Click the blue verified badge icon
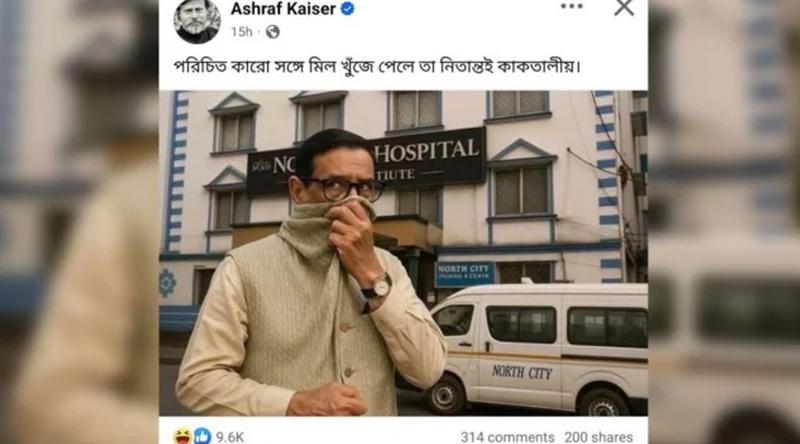Image resolution: width=800 pixels, height=444 pixels. click(347, 9)
